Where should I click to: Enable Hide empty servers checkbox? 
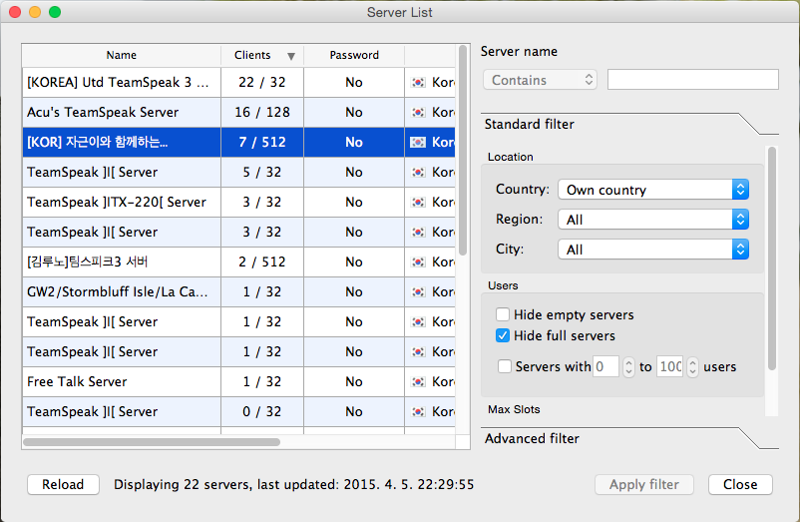[x=503, y=314]
